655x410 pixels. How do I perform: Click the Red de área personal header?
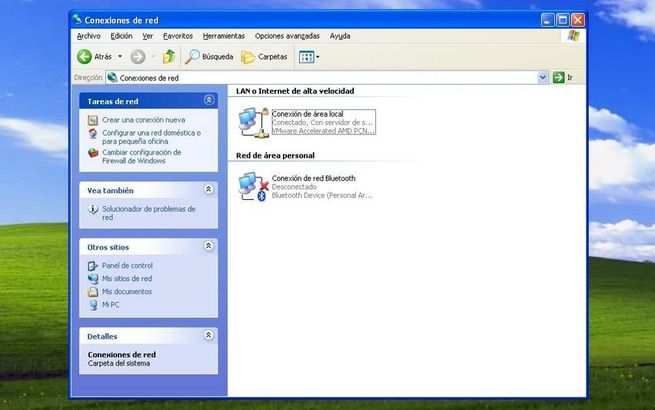pyautogui.click(x=275, y=155)
